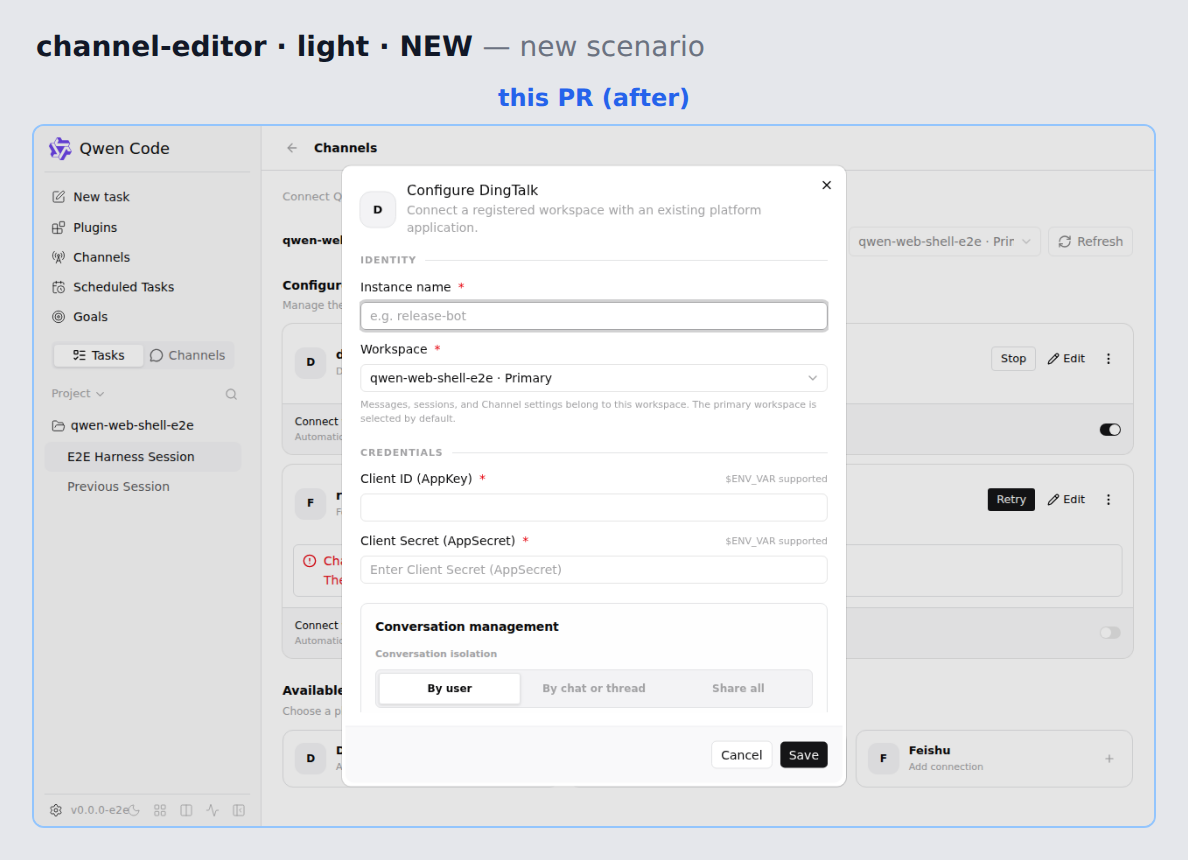Close the Configure DingTalk dialog
1188x860 pixels.
[x=827, y=185]
